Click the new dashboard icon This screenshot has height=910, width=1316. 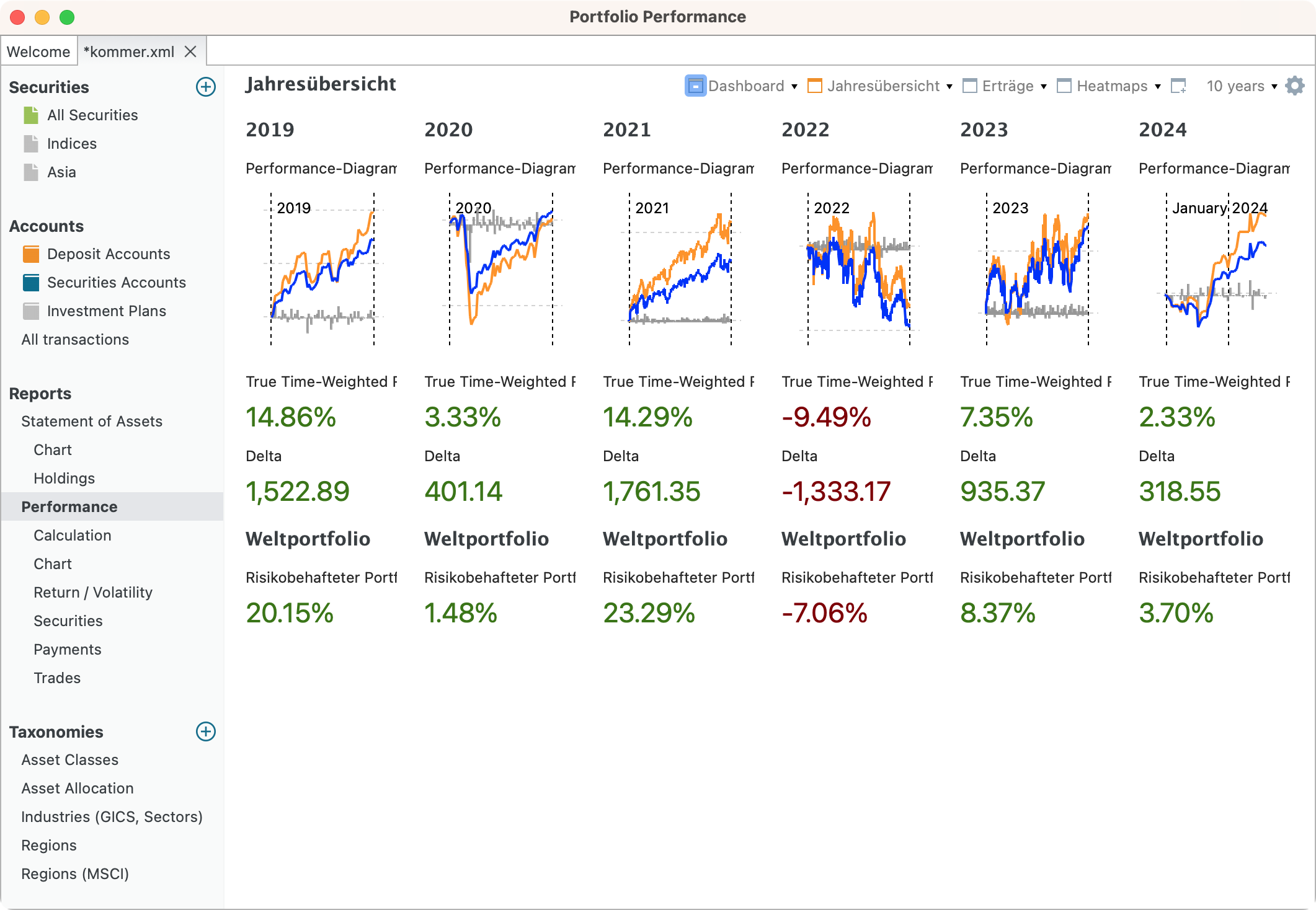(x=1178, y=86)
